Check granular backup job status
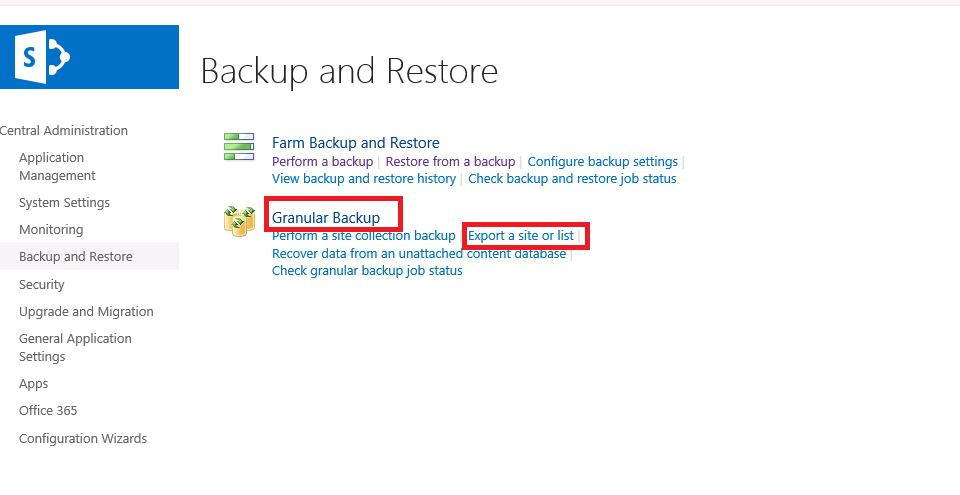 367,270
